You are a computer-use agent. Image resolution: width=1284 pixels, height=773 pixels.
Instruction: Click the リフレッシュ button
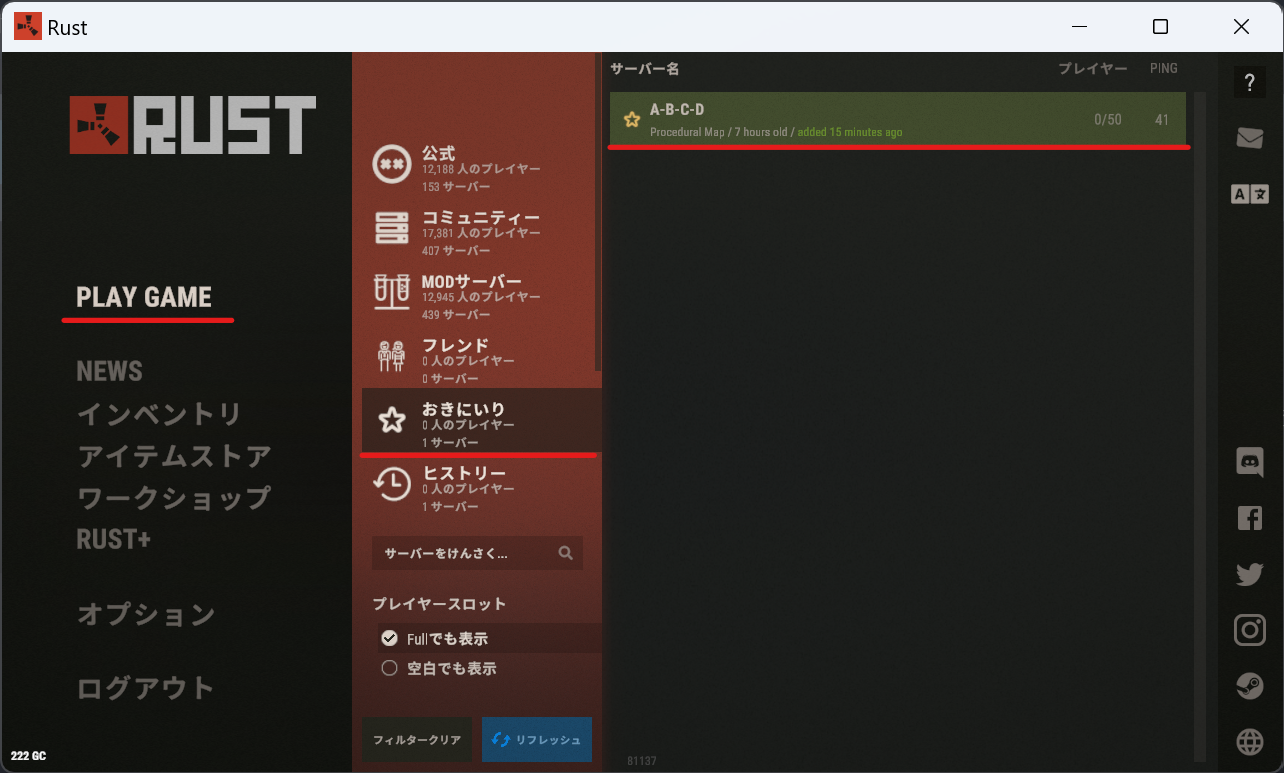(x=536, y=739)
